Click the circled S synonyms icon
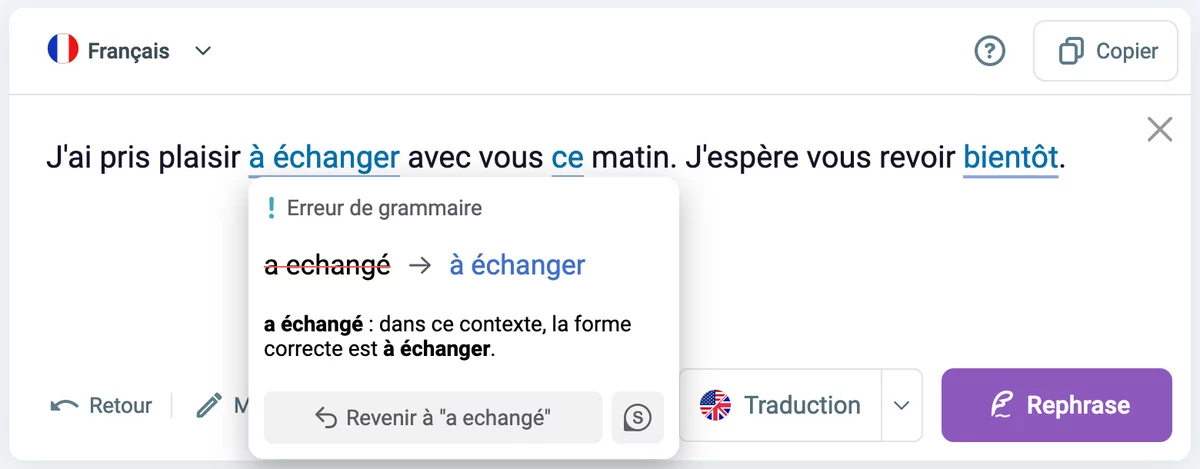This screenshot has width=1200, height=469. point(637,417)
